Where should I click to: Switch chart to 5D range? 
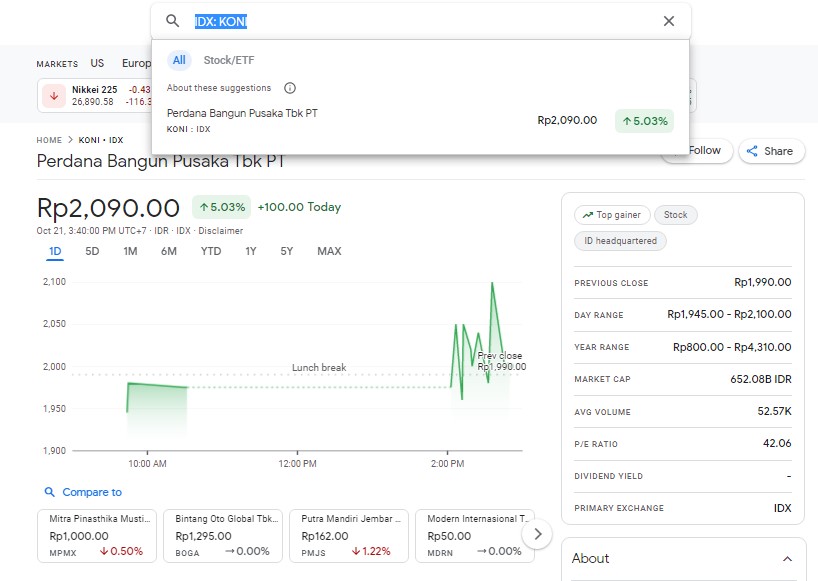[92, 251]
